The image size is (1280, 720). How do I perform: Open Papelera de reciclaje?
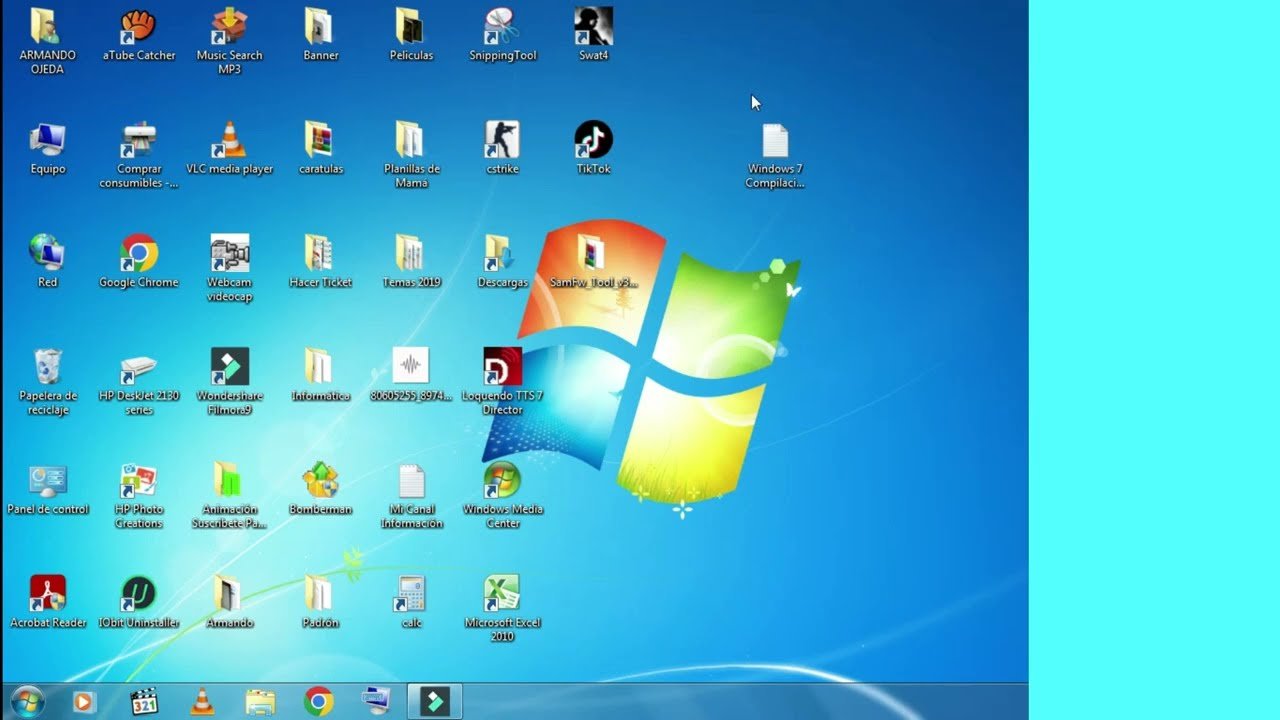47,382
